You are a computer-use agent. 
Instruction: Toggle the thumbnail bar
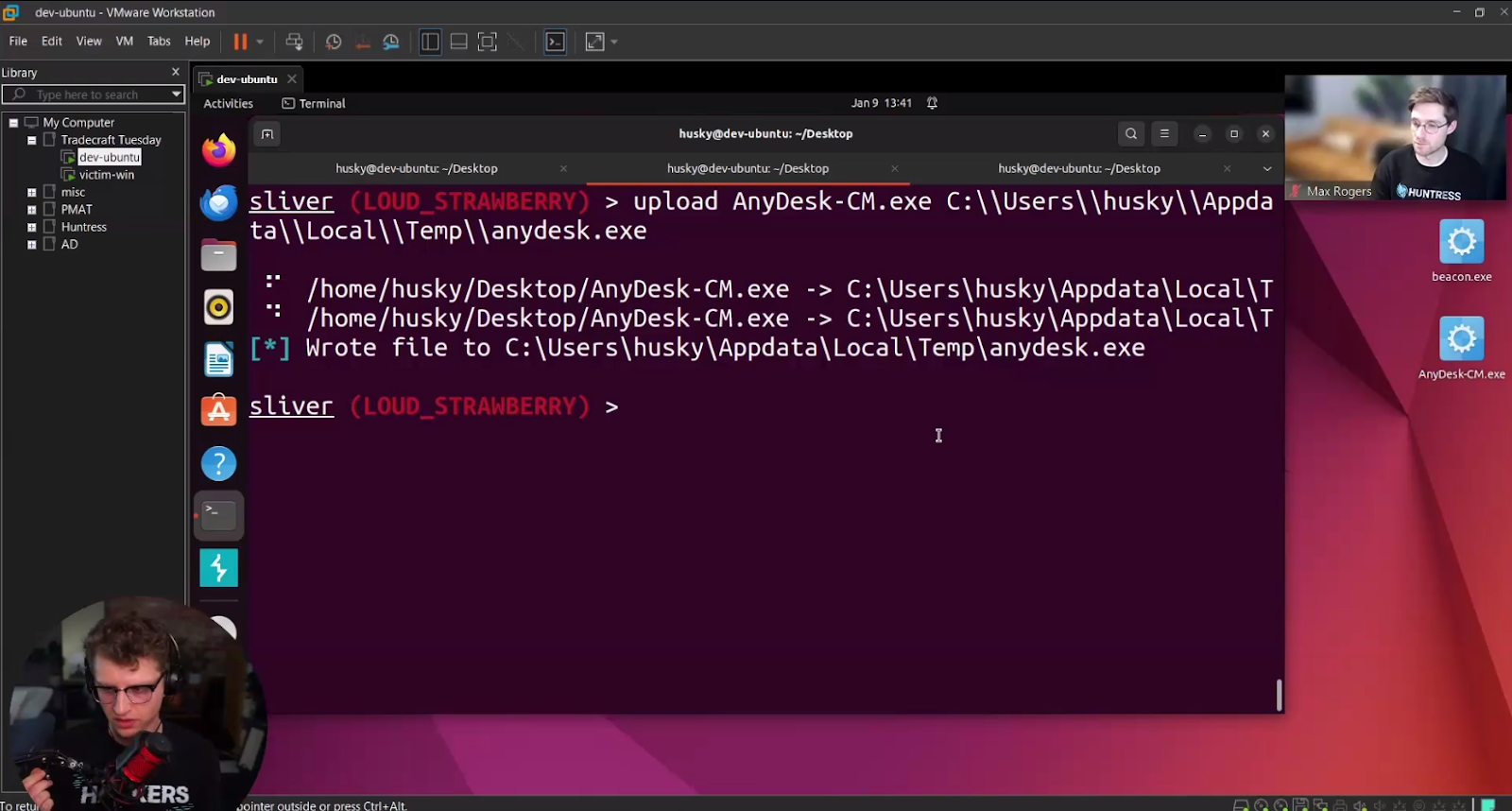(458, 42)
